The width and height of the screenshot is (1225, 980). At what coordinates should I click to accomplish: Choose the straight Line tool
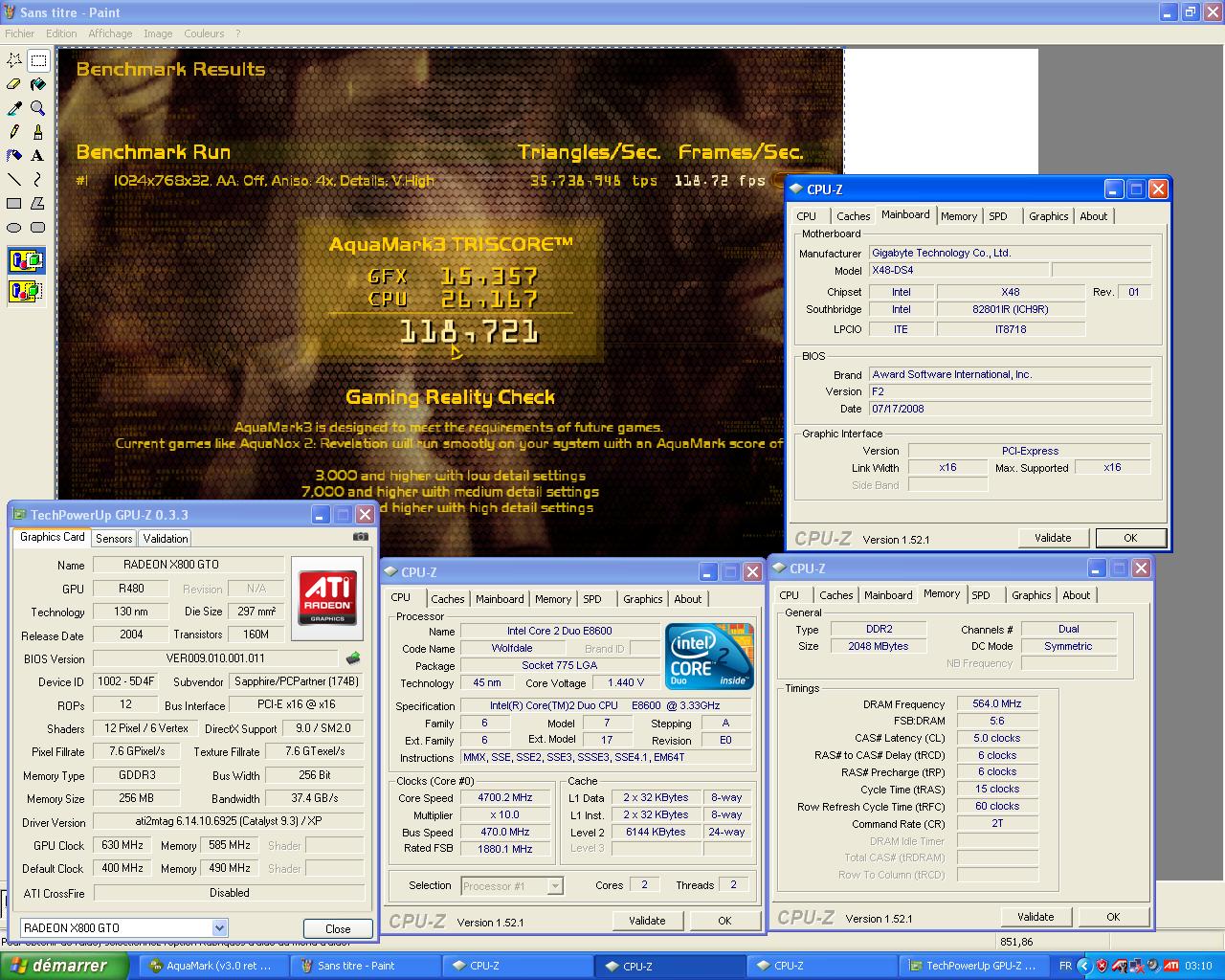tap(14, 179)
